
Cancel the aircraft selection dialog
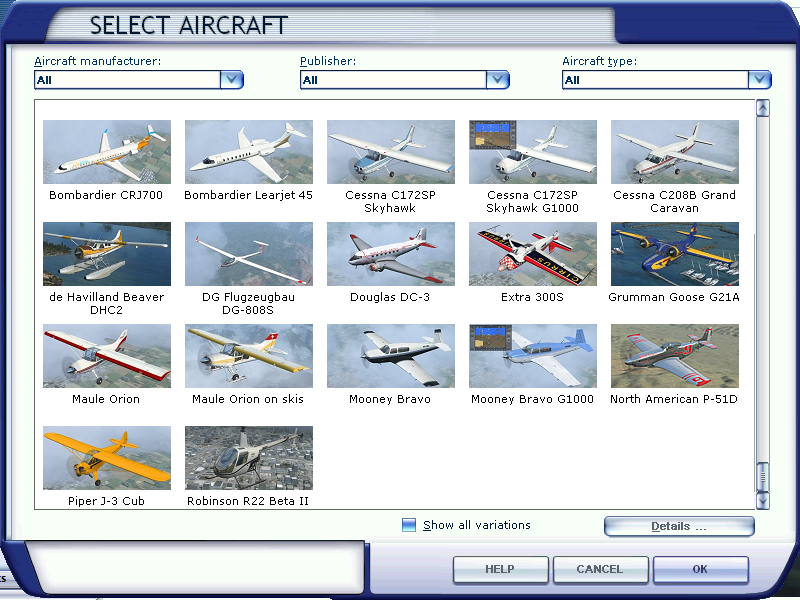[601, 569]
